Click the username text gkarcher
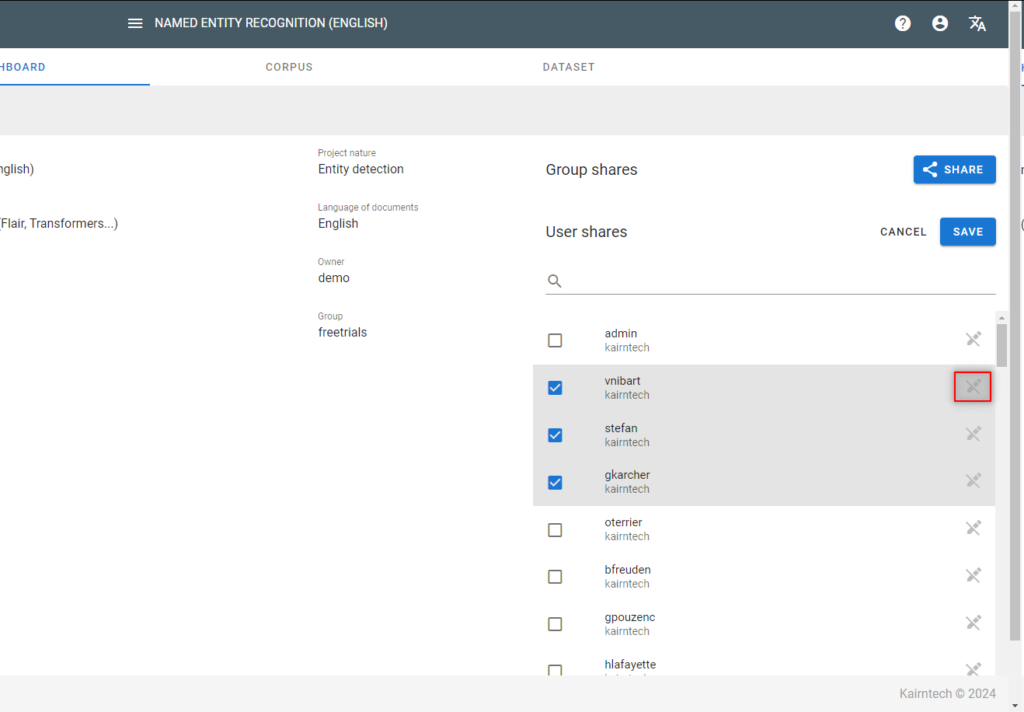This screenshot has height=712, width=1024. [x=627, y=475]
